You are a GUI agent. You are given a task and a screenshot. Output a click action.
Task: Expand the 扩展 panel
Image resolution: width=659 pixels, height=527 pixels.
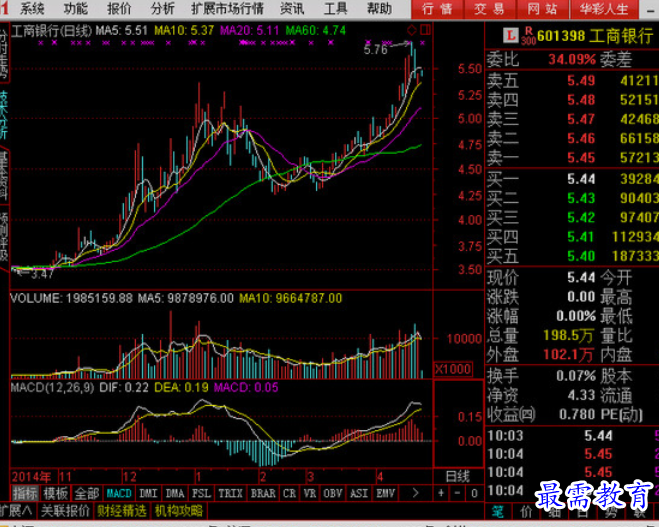17,511
